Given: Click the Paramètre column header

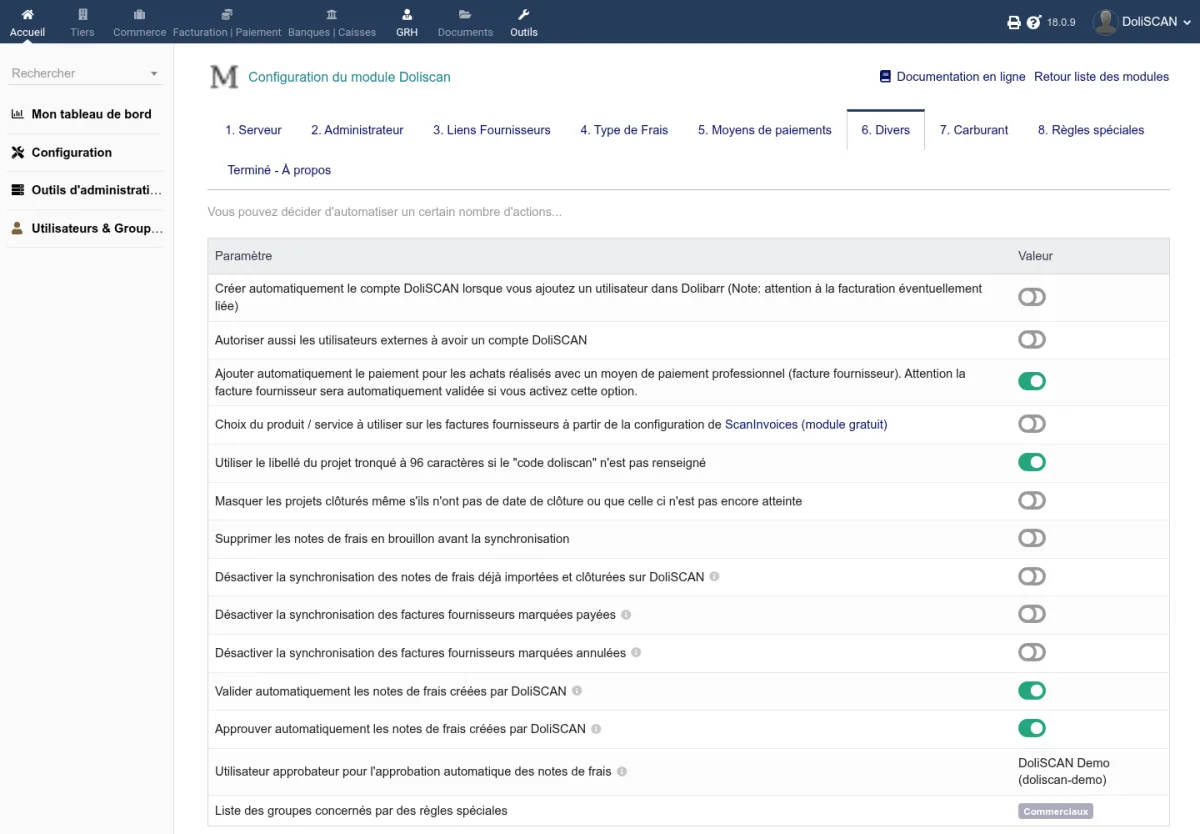Looking at the screenshot, I should coord(243,256).
